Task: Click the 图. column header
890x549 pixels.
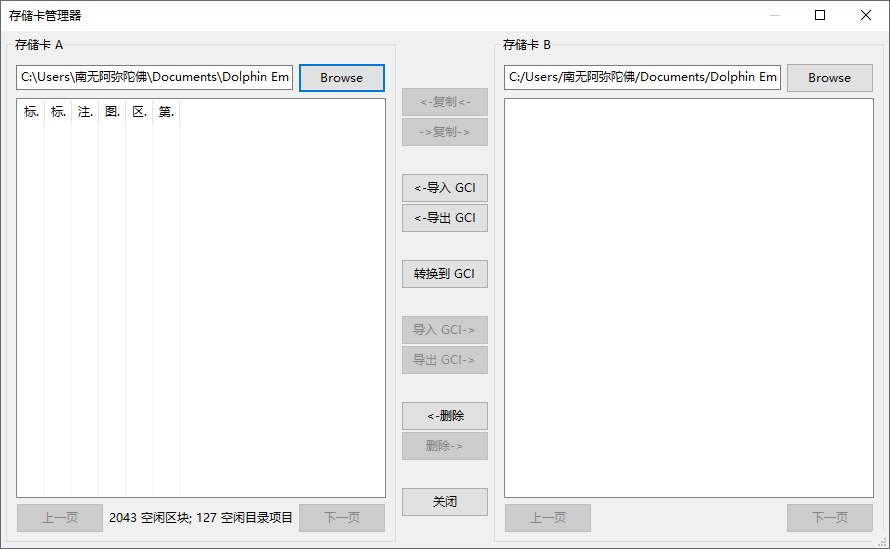Action: 112,112
